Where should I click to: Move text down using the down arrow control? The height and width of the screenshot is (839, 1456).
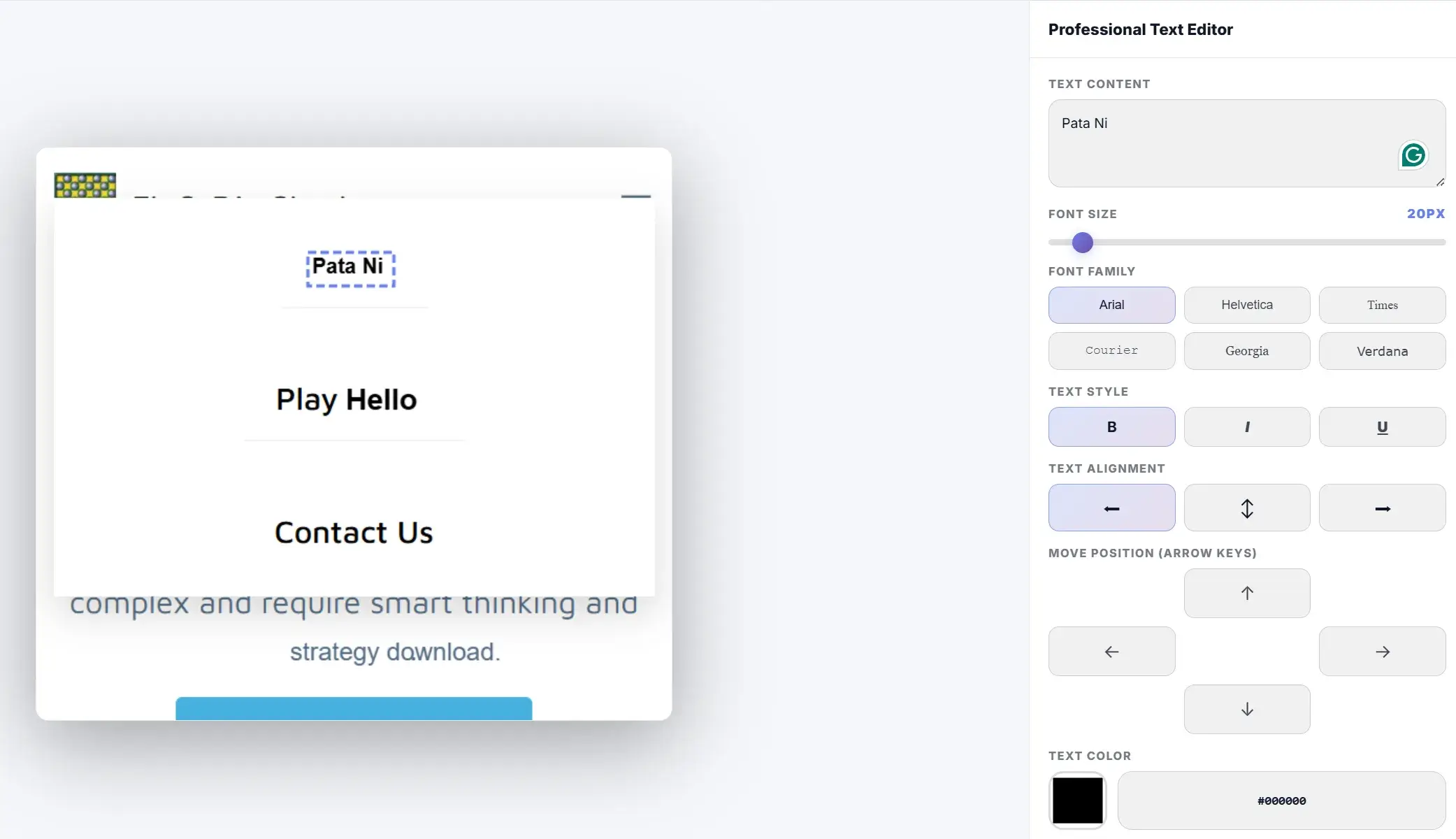[x=1247, y=709]
